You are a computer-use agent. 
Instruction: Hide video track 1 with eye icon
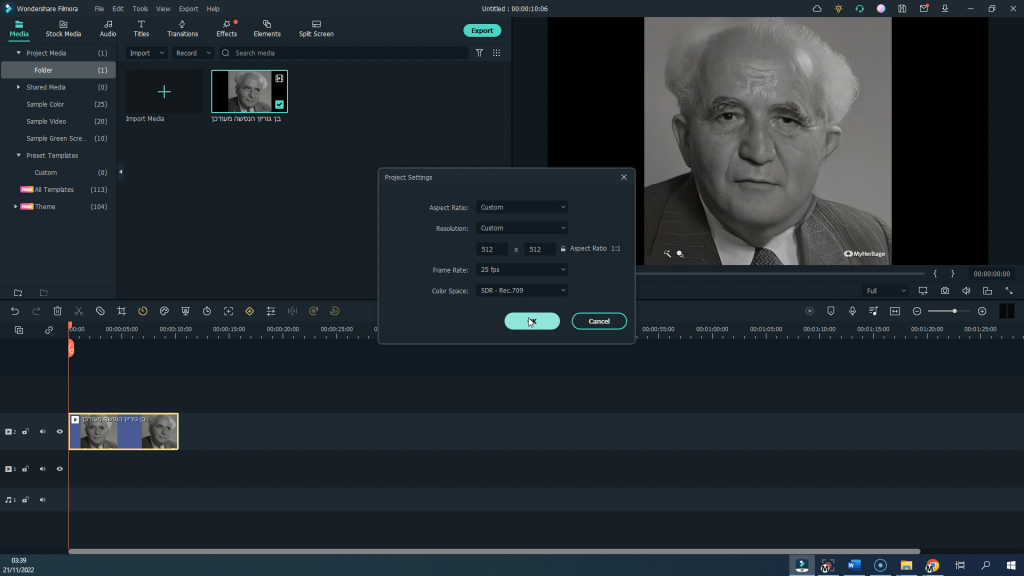click(x=59, y=469)
